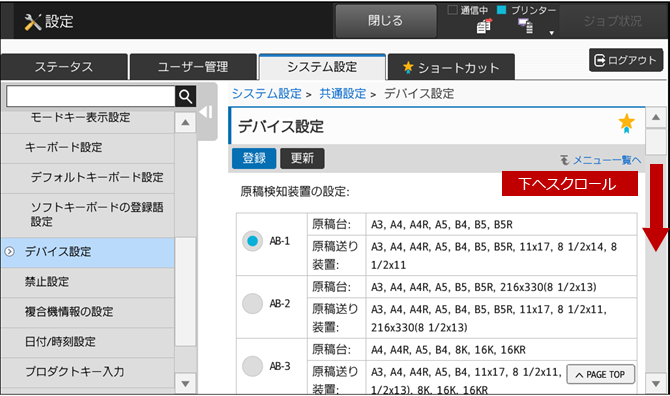Screen dimensions: 670x396
Task: Click the PAGE TOP button
Action: tap(600, 375)
